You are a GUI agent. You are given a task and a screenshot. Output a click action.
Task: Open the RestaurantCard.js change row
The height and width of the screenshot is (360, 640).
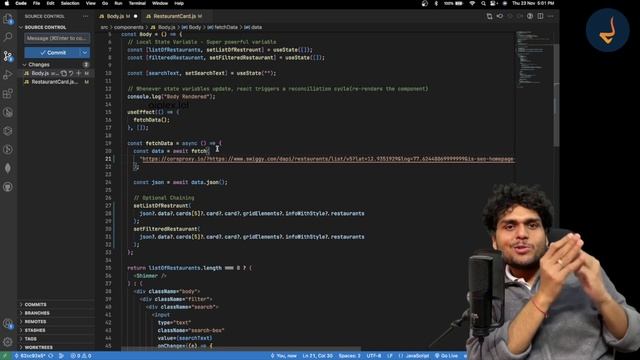pyautogui.click(x=56, y=82)
